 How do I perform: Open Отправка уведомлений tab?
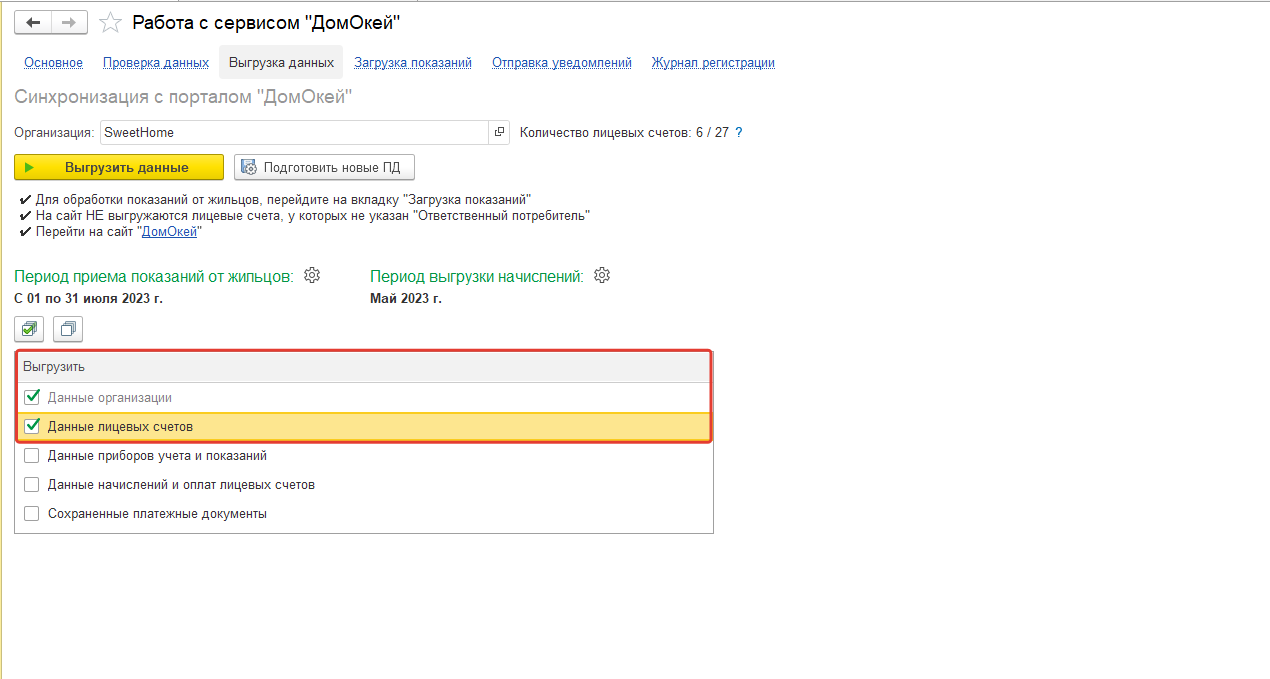[562, 62]
